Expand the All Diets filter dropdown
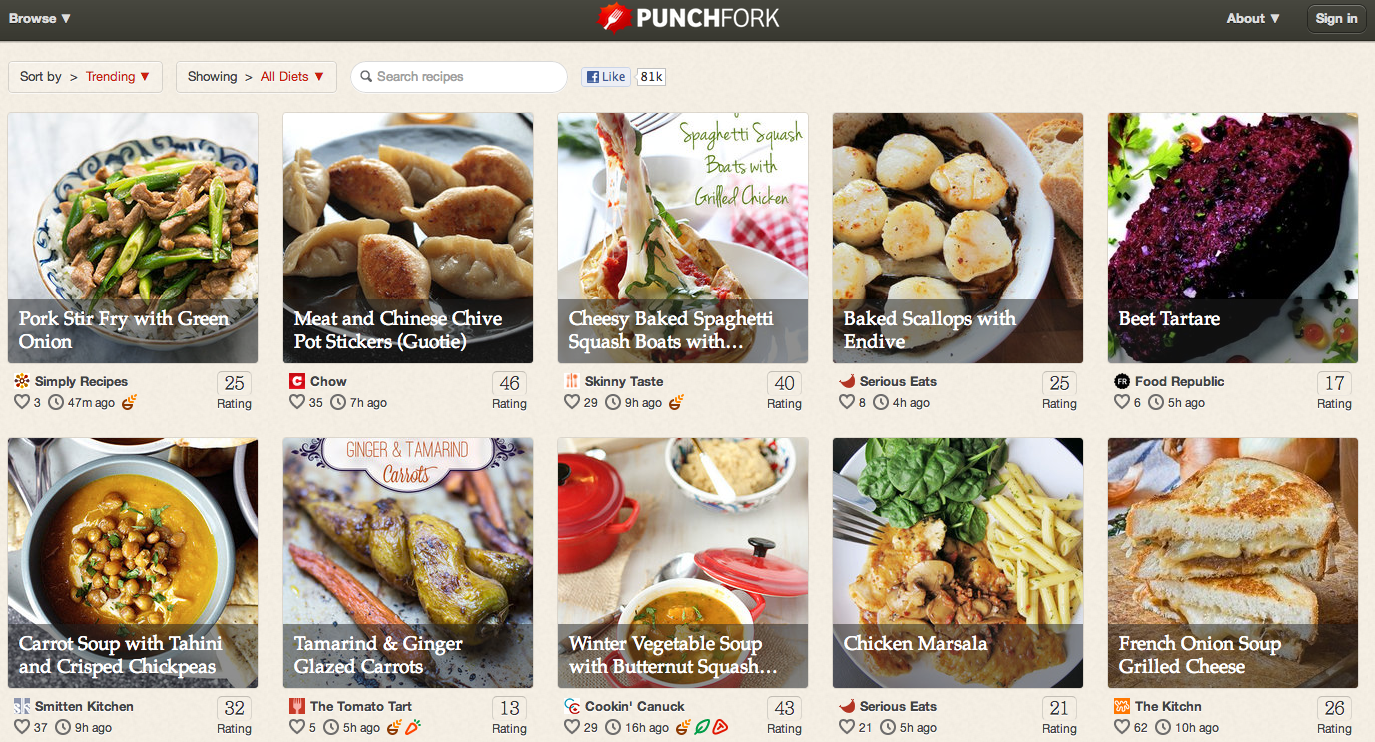Screen dimensions: 1375x742 click(293, 77)
